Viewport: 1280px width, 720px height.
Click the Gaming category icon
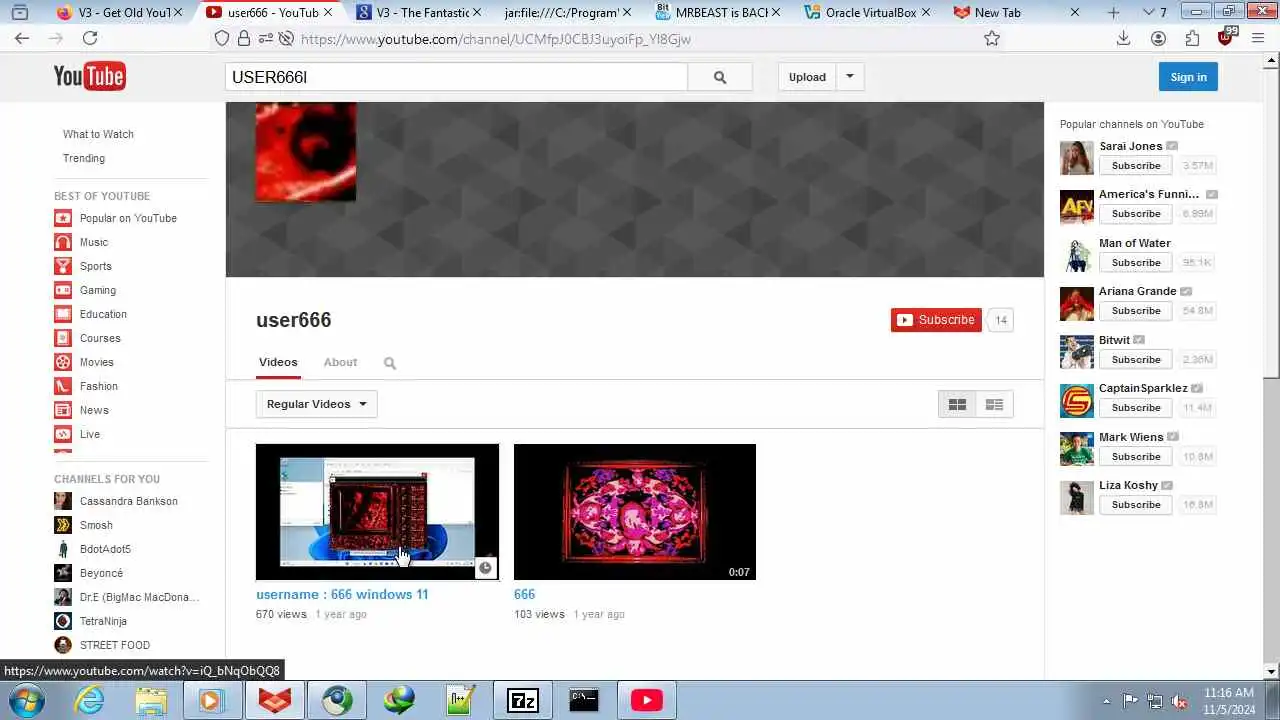[63, 290]
